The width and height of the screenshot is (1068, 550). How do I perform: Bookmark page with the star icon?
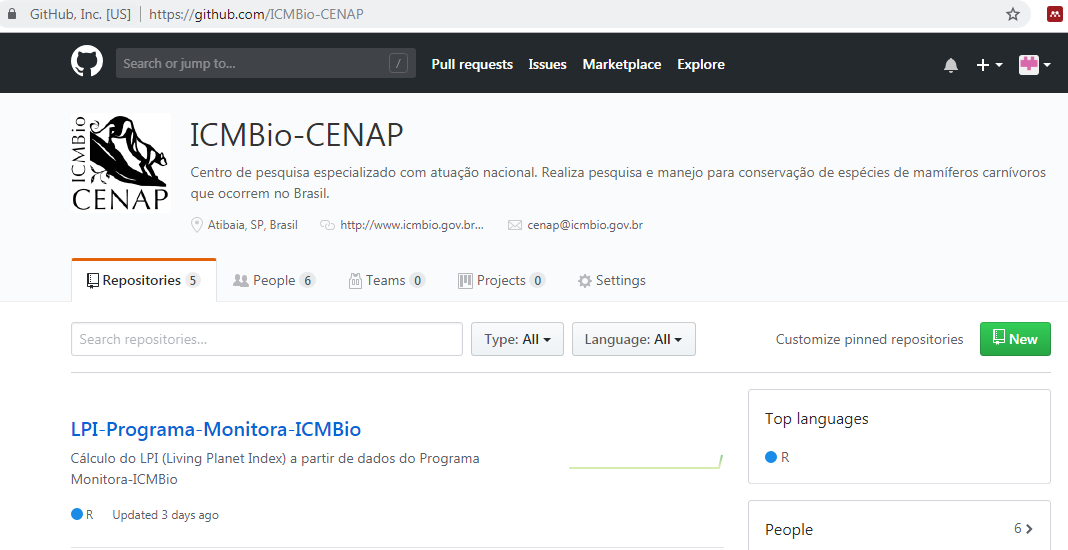(x=1013, y=14)
